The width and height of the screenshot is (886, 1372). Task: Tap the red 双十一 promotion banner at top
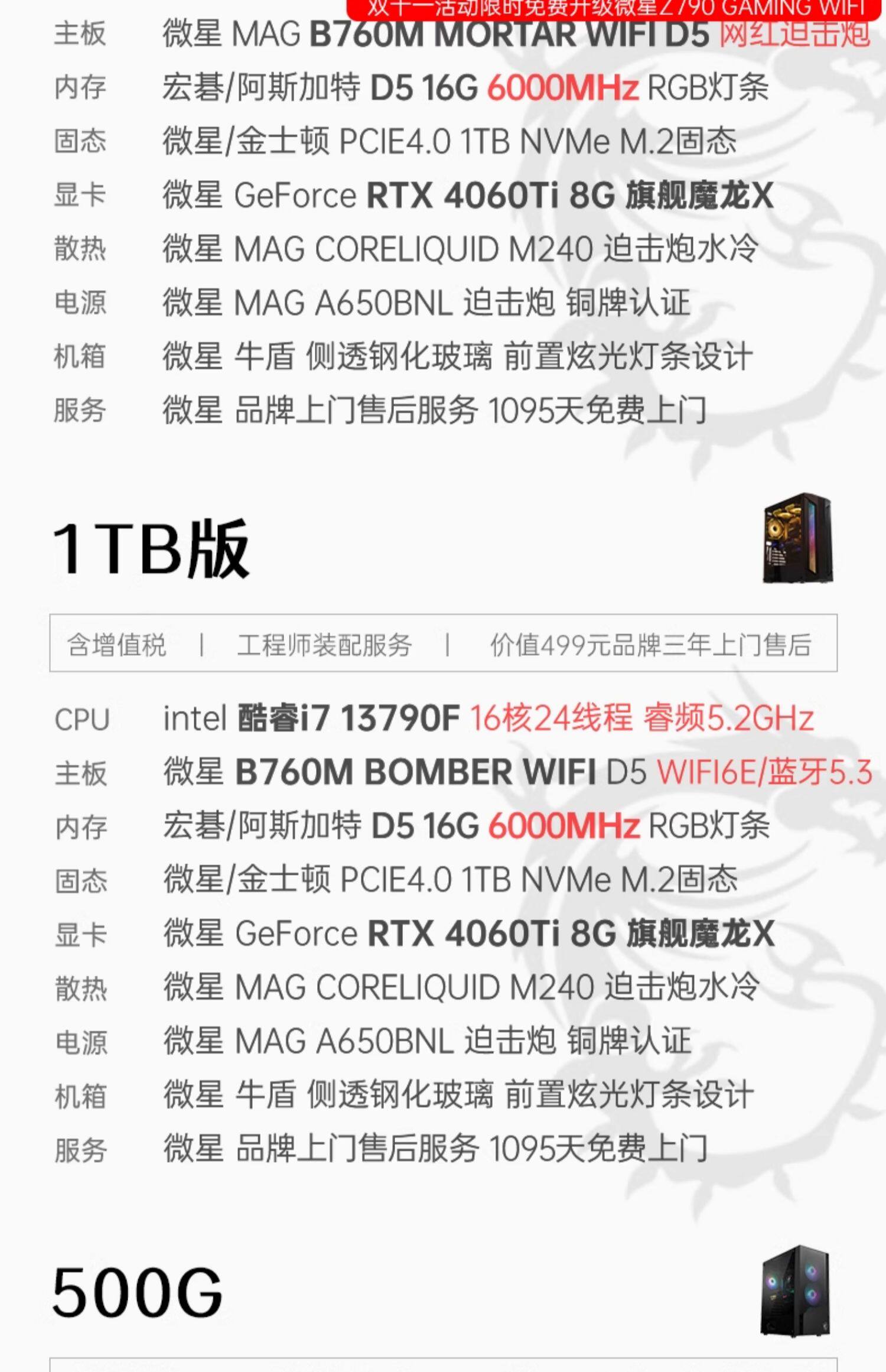(613, 8)
